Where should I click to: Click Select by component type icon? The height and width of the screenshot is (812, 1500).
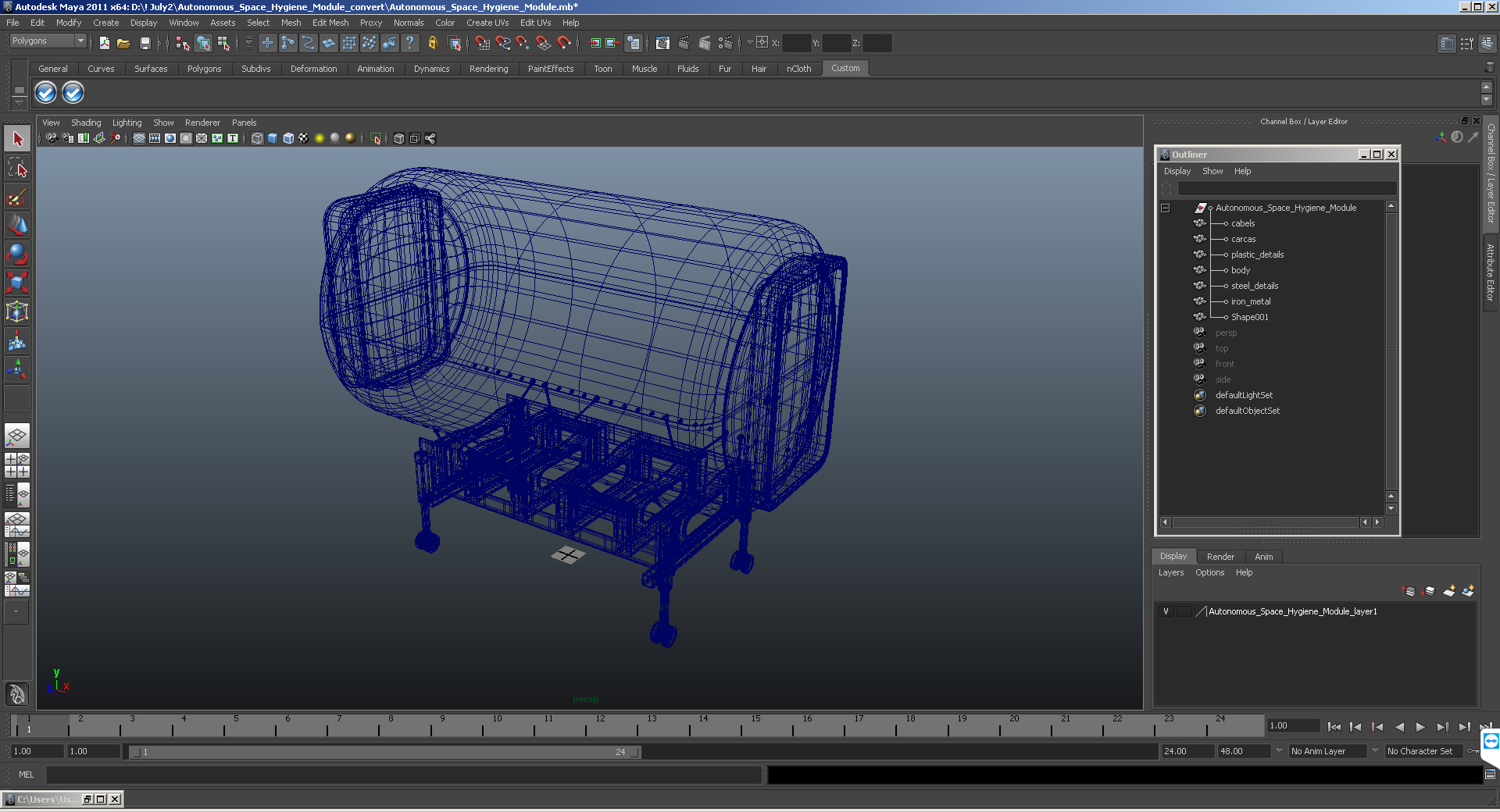point(223,43)
